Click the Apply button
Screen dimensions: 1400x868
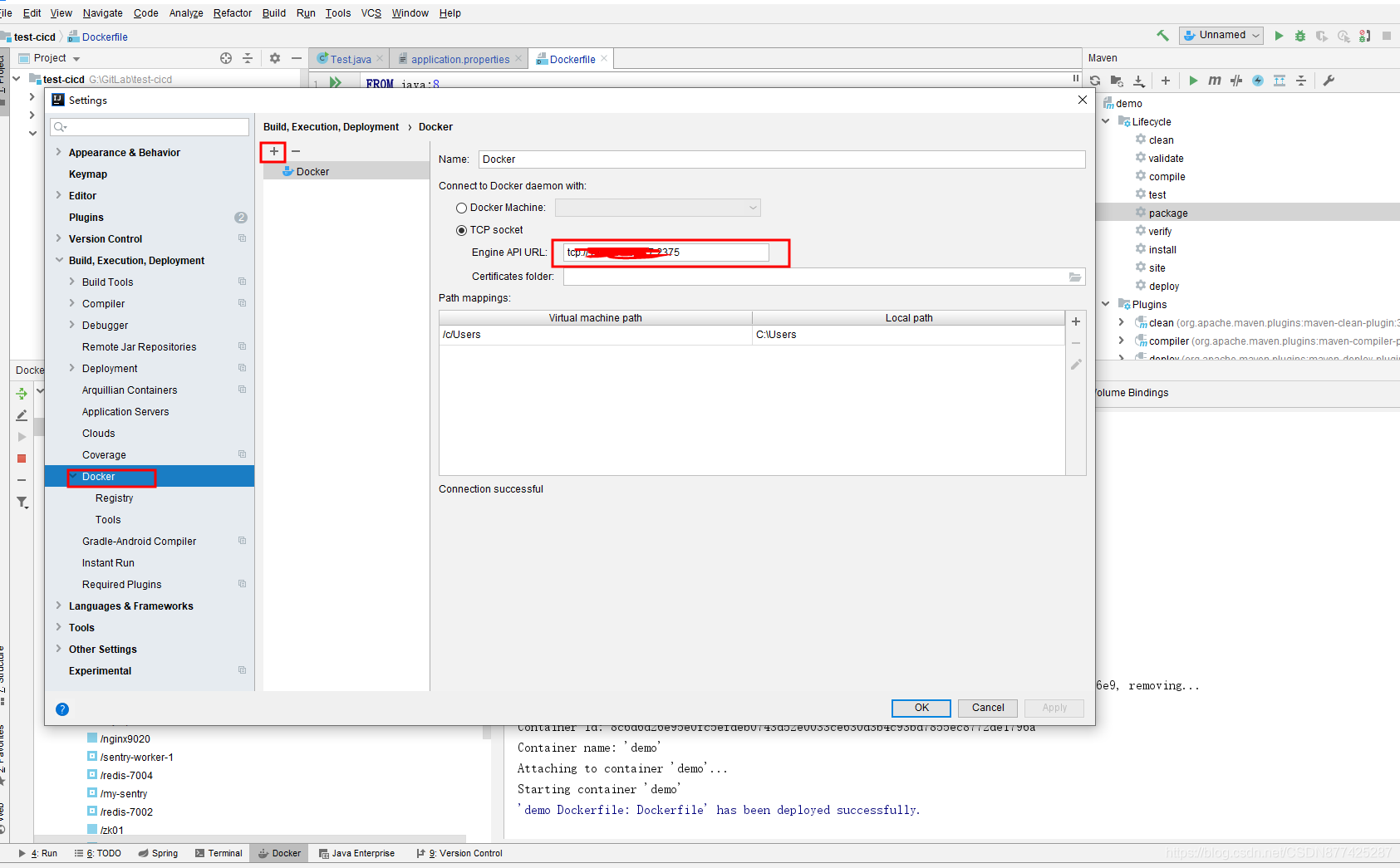[1054, 708]
